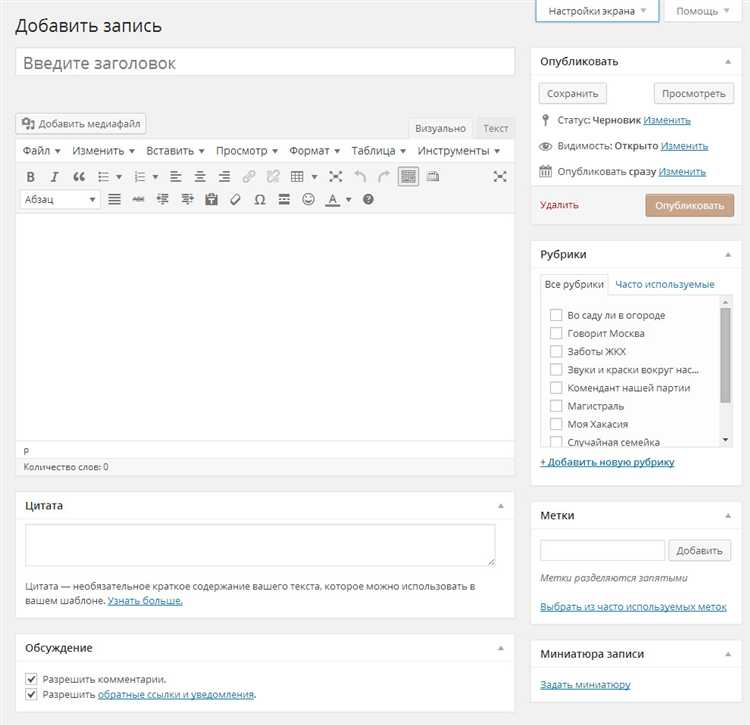
Task: Check the 'Магистраль' category
Action: coord(556,406)
